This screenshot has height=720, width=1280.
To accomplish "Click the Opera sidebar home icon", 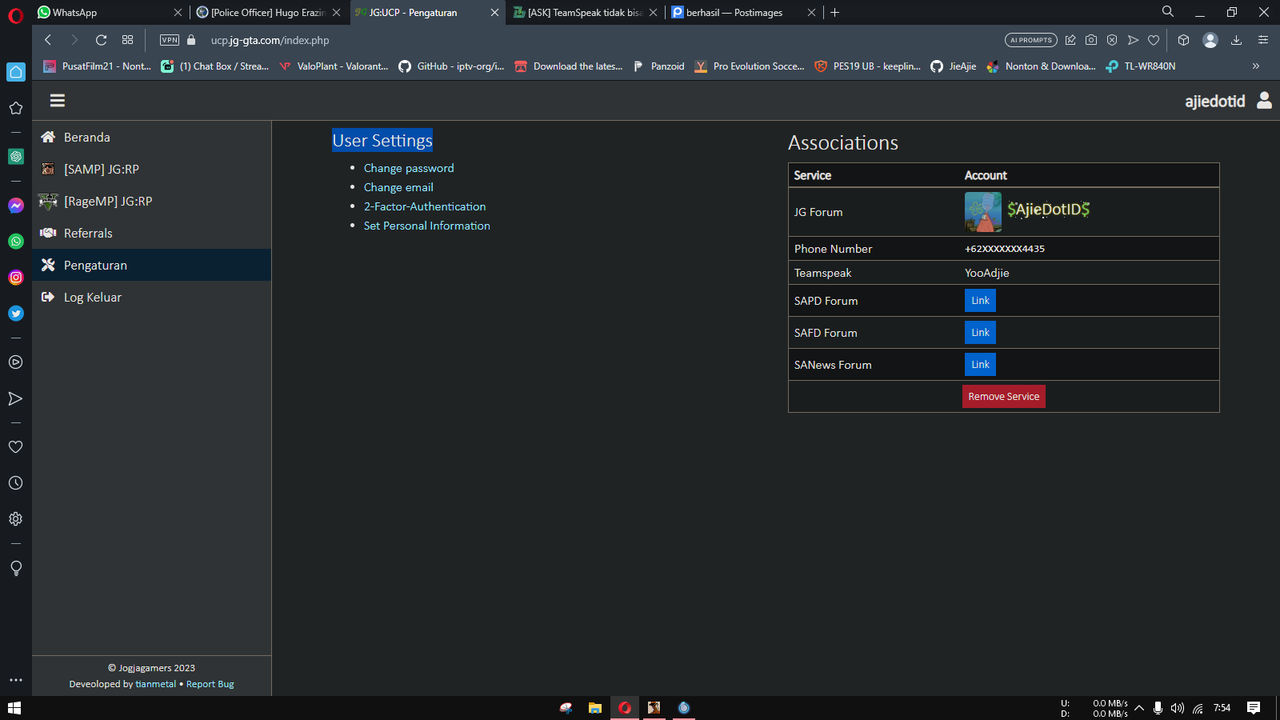I will click(16, 72).
